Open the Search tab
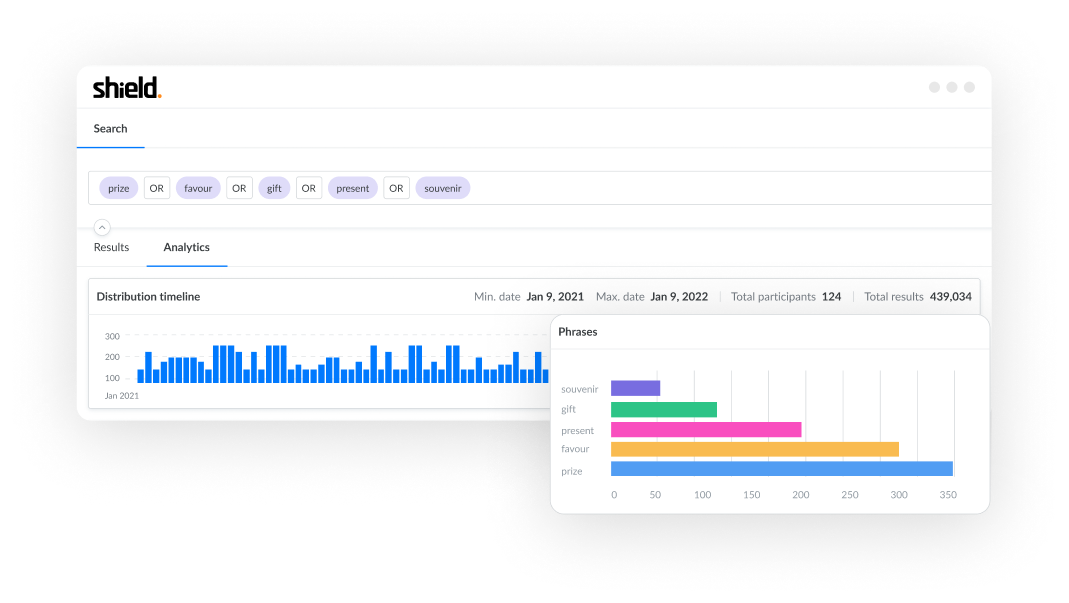Image resolution: width=1069 pixels, height=603 pixels. tap(110, 129)
